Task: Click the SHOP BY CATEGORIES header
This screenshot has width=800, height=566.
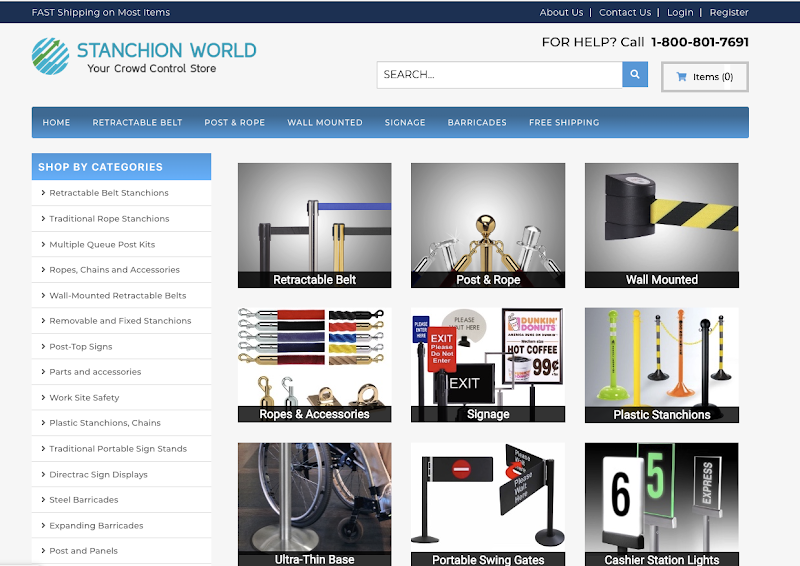Action: (121, 167)
